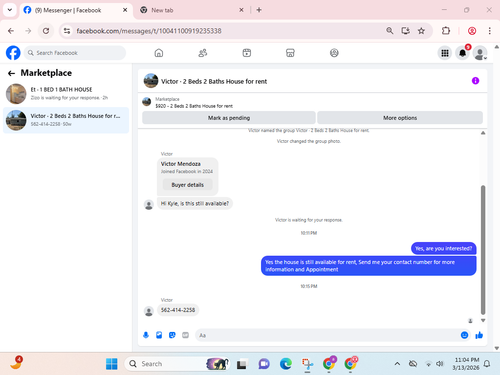This screenshot has width=500, height=375.
Task: Select the Victor 2 Beds 2 Baths chat
Action: [x=66, y=120]
